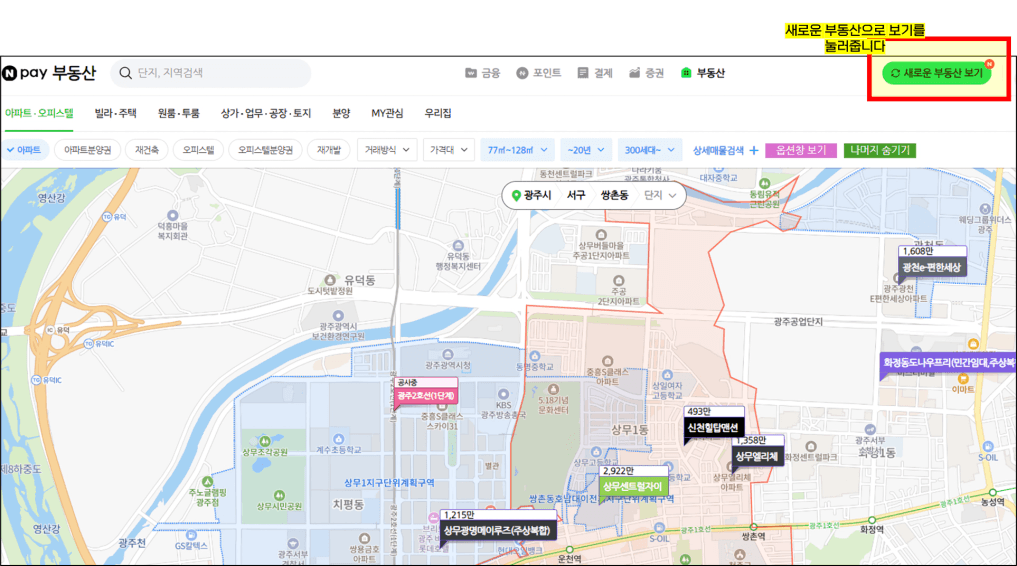Toggle the 아파트 property type filter
The image size is (1017, 566).
point(24,150)
